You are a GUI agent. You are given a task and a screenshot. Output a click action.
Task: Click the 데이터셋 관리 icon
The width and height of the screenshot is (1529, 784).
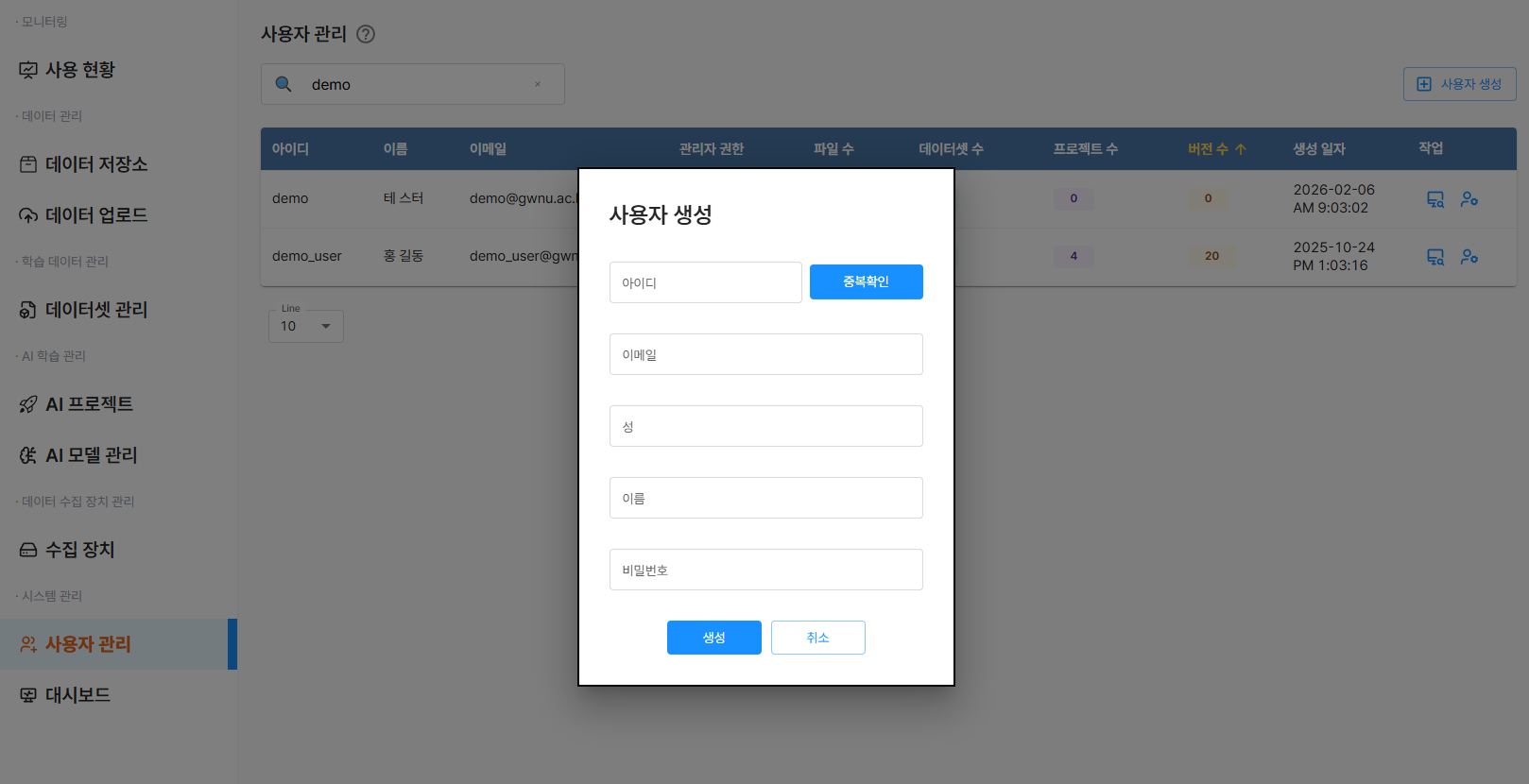click(28, 310)
